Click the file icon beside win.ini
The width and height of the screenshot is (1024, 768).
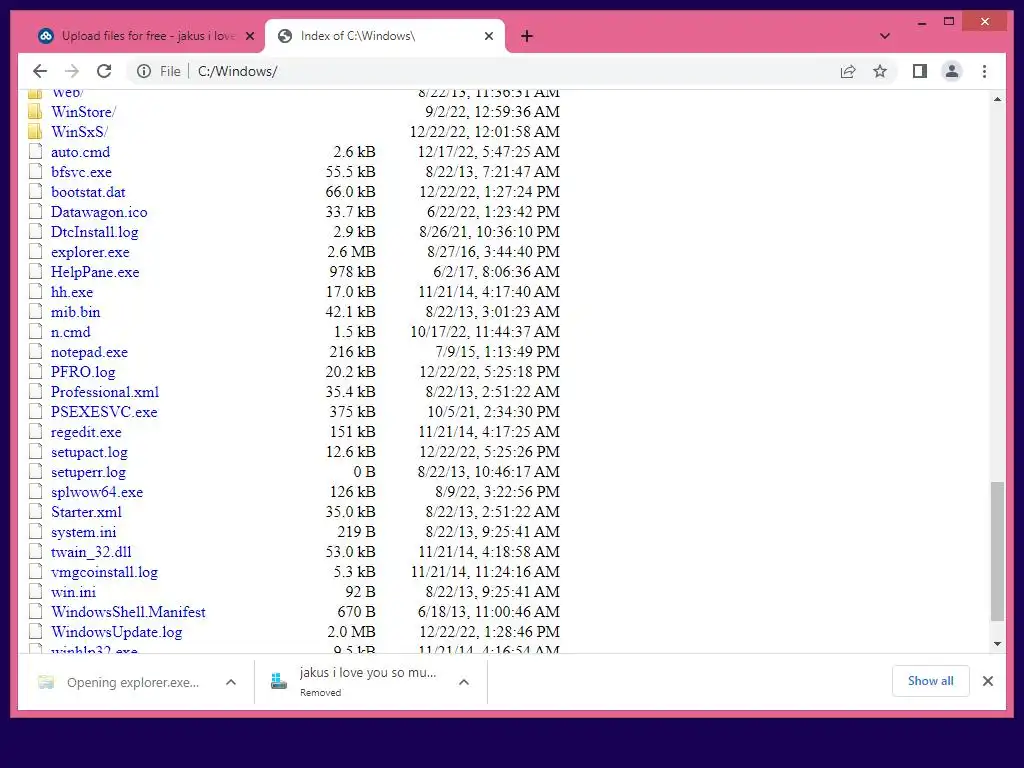[x=35, y=592]
